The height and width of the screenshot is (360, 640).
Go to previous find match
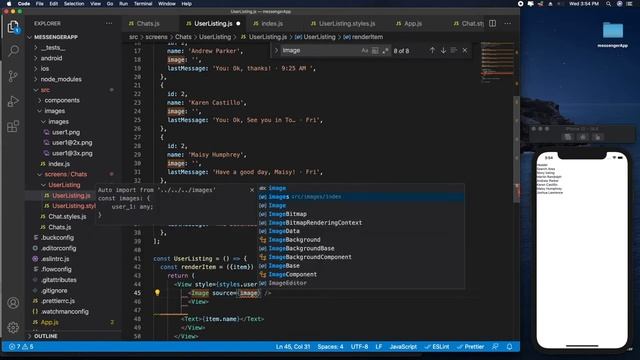tap(432, 51)
